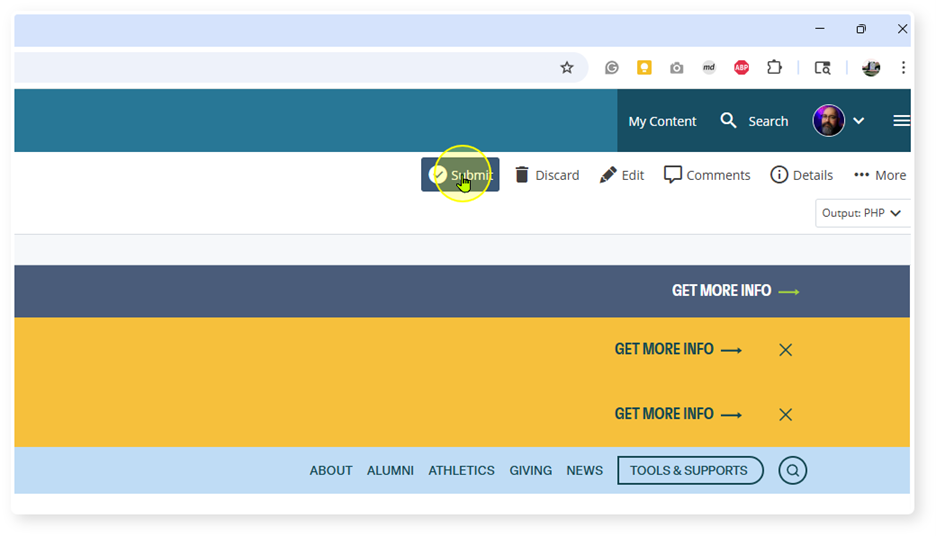Go to the Athletics nav link

click(x=461, y=470)
